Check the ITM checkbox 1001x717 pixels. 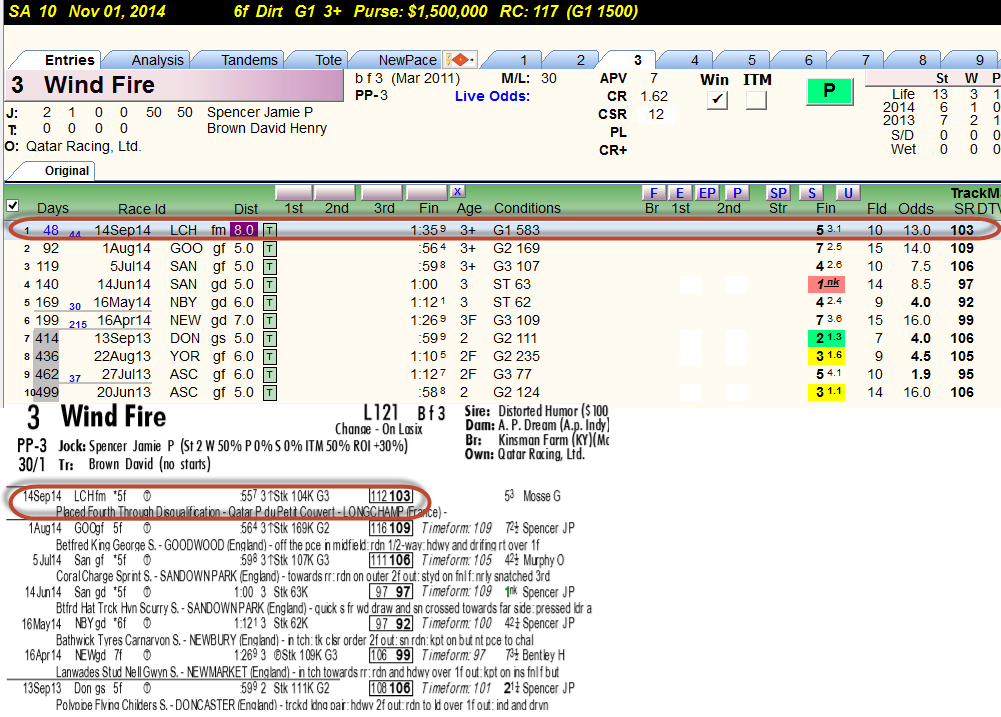tap(756, 100)
